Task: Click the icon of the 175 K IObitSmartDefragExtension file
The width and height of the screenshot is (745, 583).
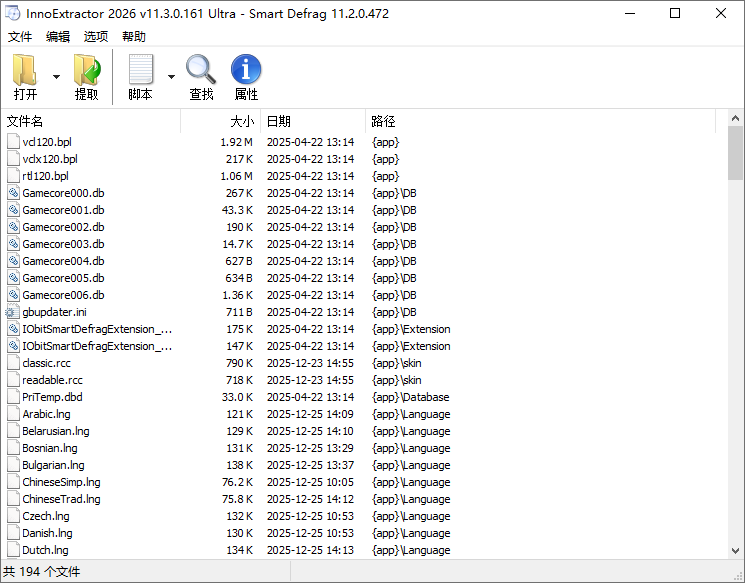Action: point(13,329)
